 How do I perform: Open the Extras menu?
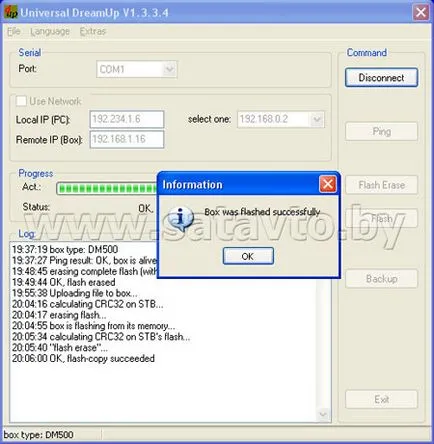click(x=93, y=31)
